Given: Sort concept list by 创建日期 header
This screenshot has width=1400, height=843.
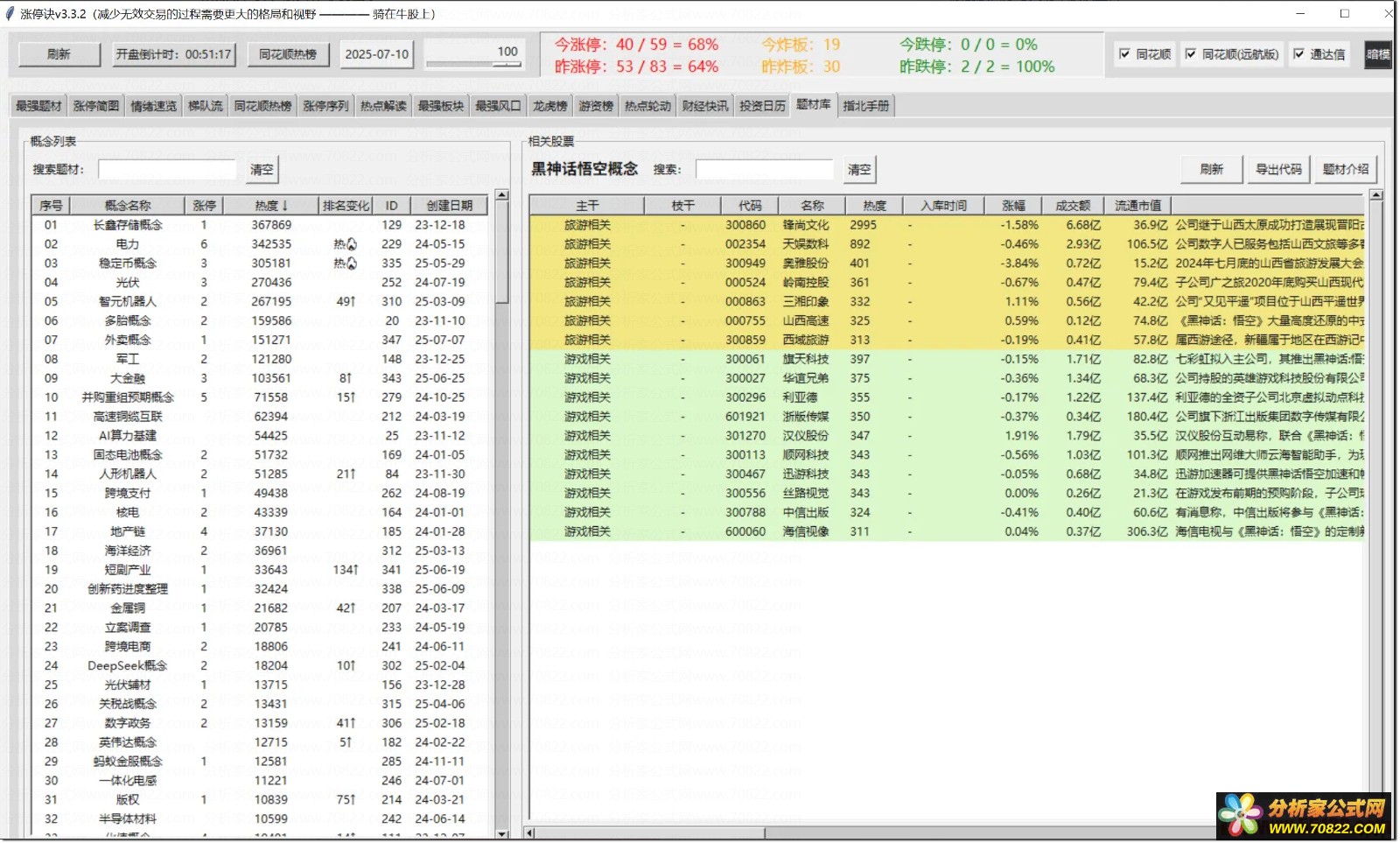Looking at the screenshot, I should (450, 206).
